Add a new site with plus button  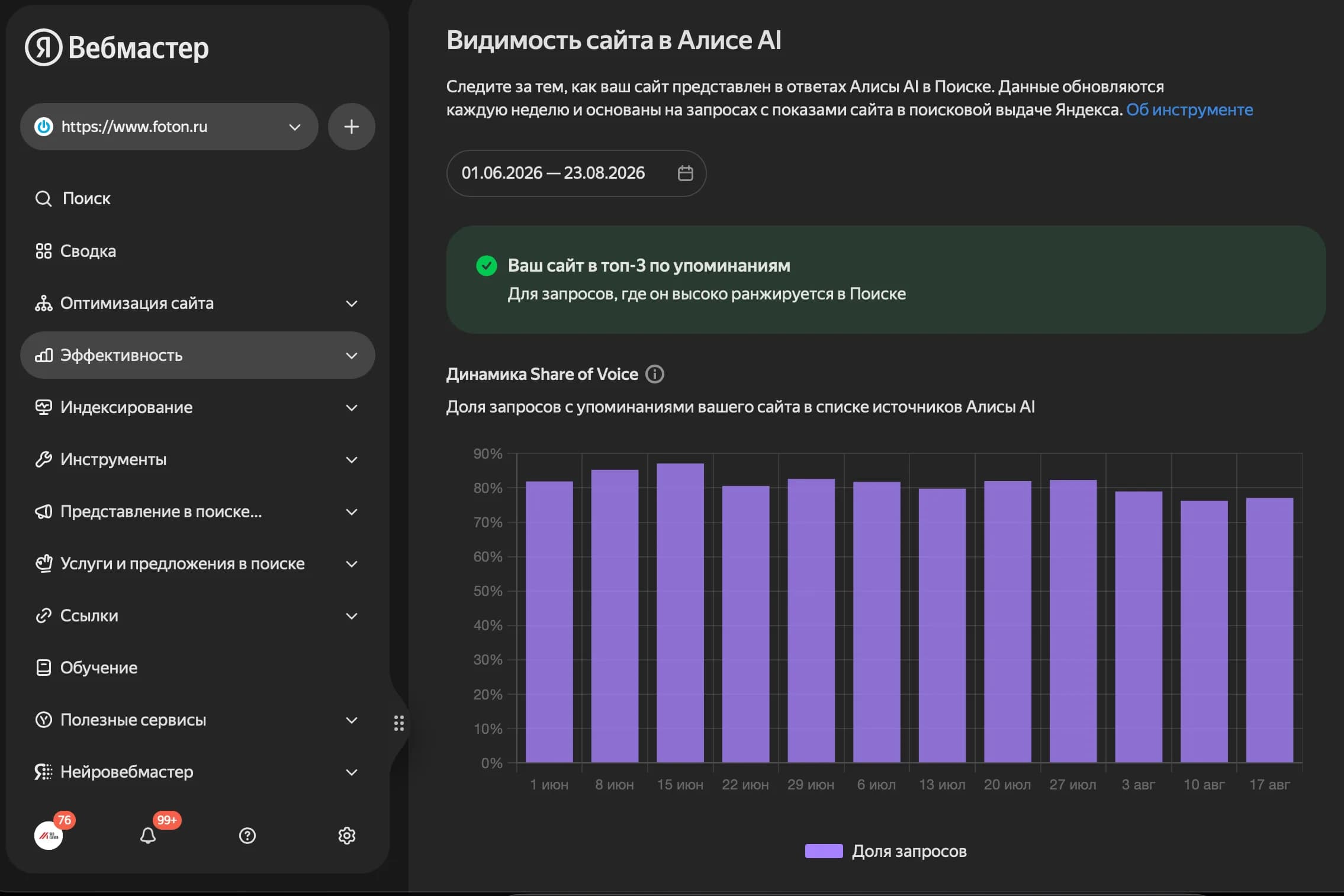pos(352,127)
